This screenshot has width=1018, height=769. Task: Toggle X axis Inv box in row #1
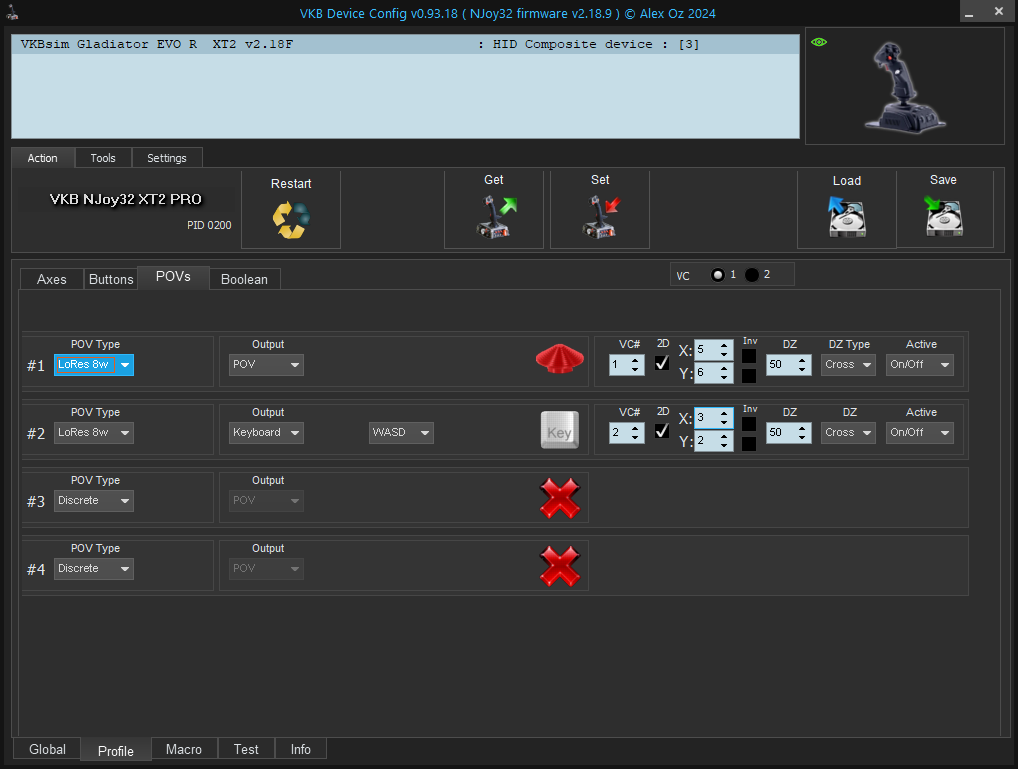point(749,356)
